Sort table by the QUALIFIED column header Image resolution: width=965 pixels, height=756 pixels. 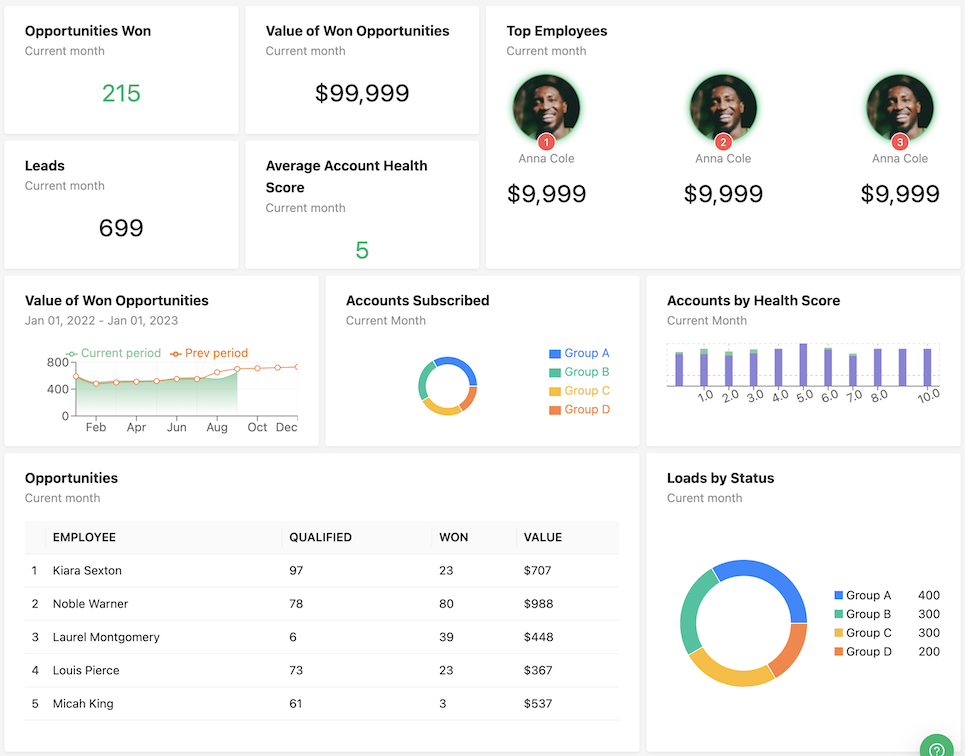click(320, 537)
